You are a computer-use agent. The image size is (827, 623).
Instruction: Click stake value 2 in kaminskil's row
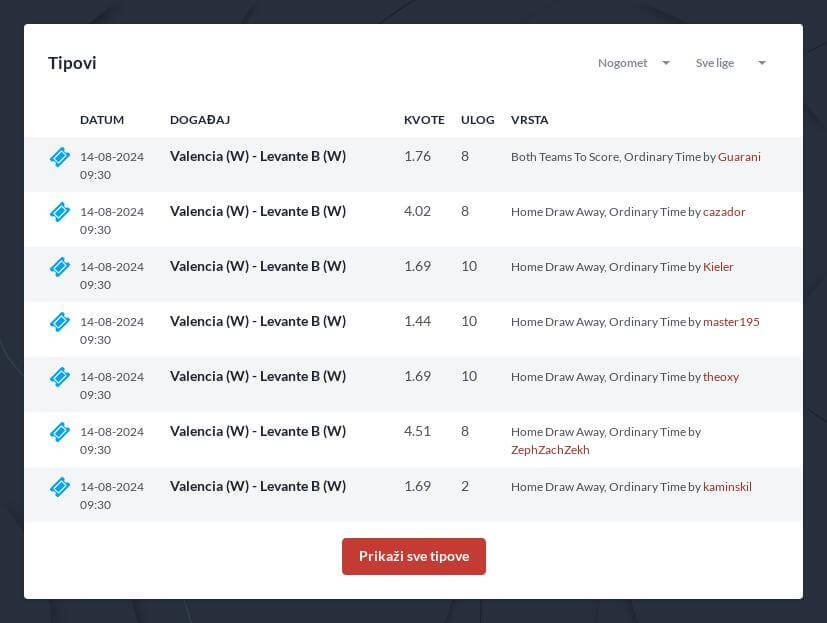[465, 486]
